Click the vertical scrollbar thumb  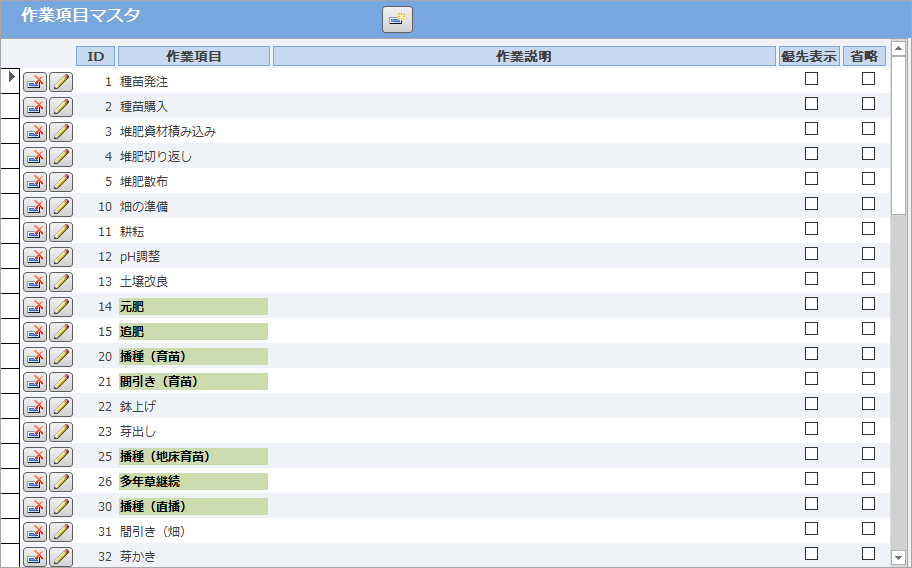pos(898,135)
